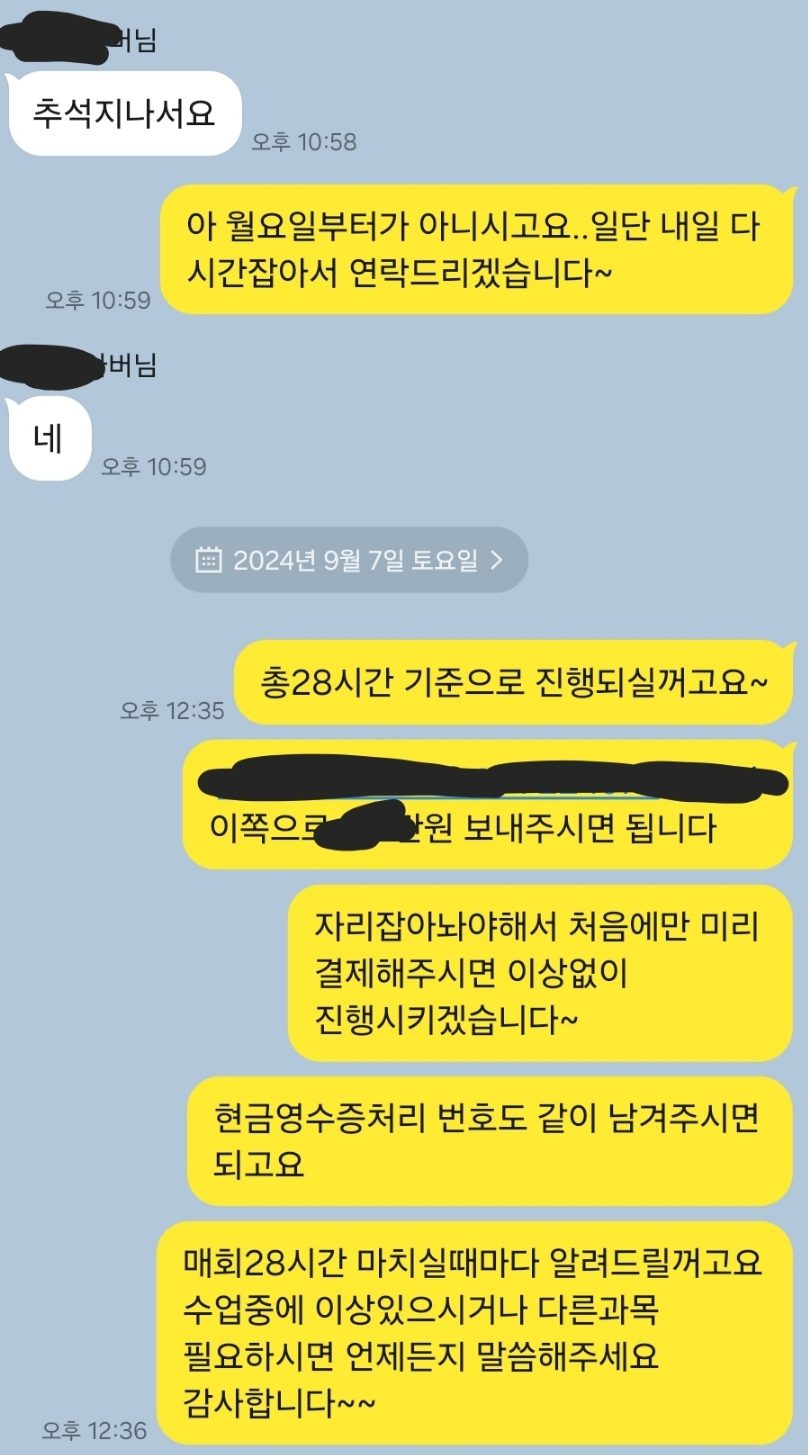Click the 오후 12:36 timestamp at the bottom
The image size is (808, 1455).
(x=95, y=1431)
